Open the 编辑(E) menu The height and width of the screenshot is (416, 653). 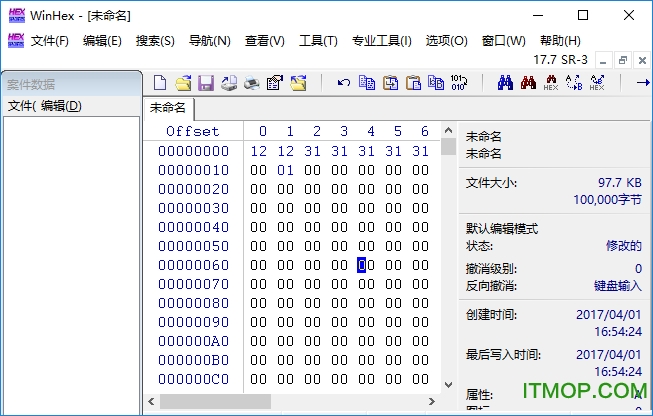(x=102, y=41)
